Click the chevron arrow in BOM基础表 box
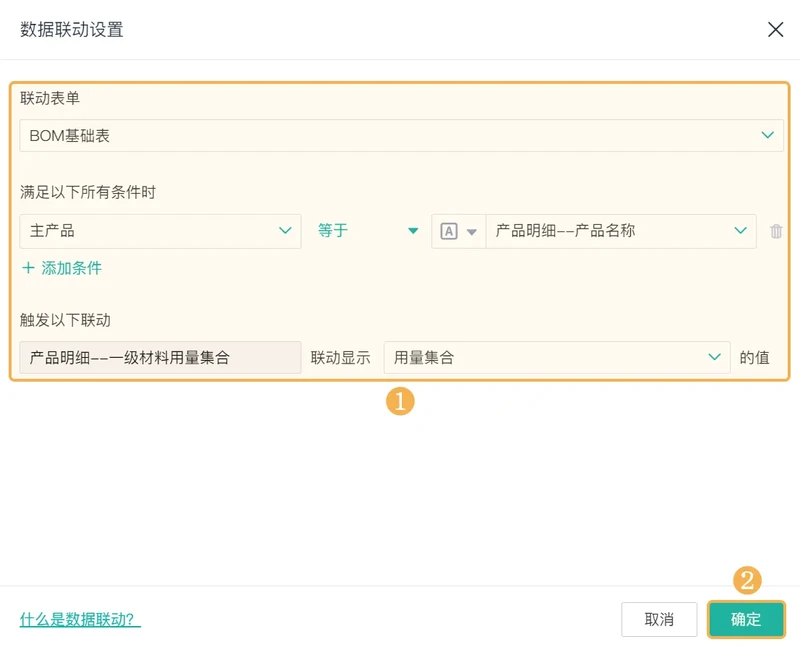800x647 pixels. 767,135
